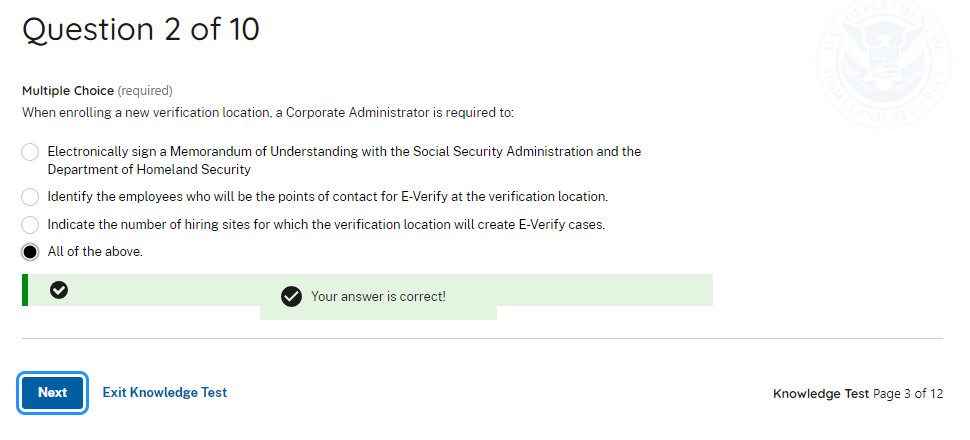This screenshot has height=440, width=970.
Task: Click the checkmark icon at left of green banner
Action: [59, 290]
